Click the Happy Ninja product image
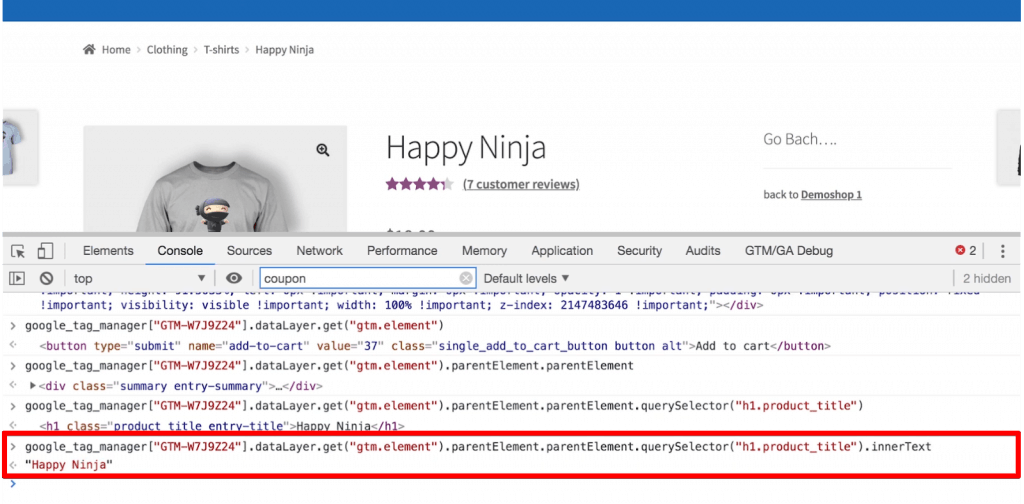Screen dimensions: 1024x504 [215, 180]
